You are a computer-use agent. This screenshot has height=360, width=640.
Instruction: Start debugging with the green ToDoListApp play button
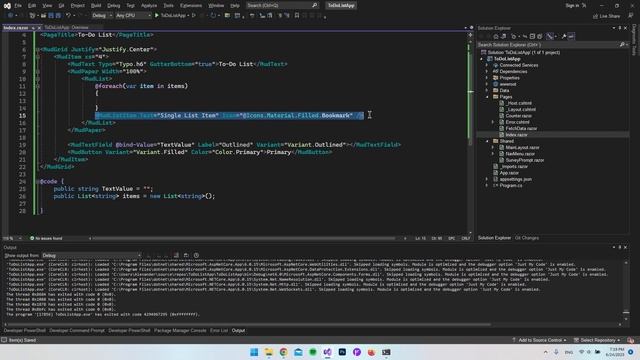[x=157, y=16]
